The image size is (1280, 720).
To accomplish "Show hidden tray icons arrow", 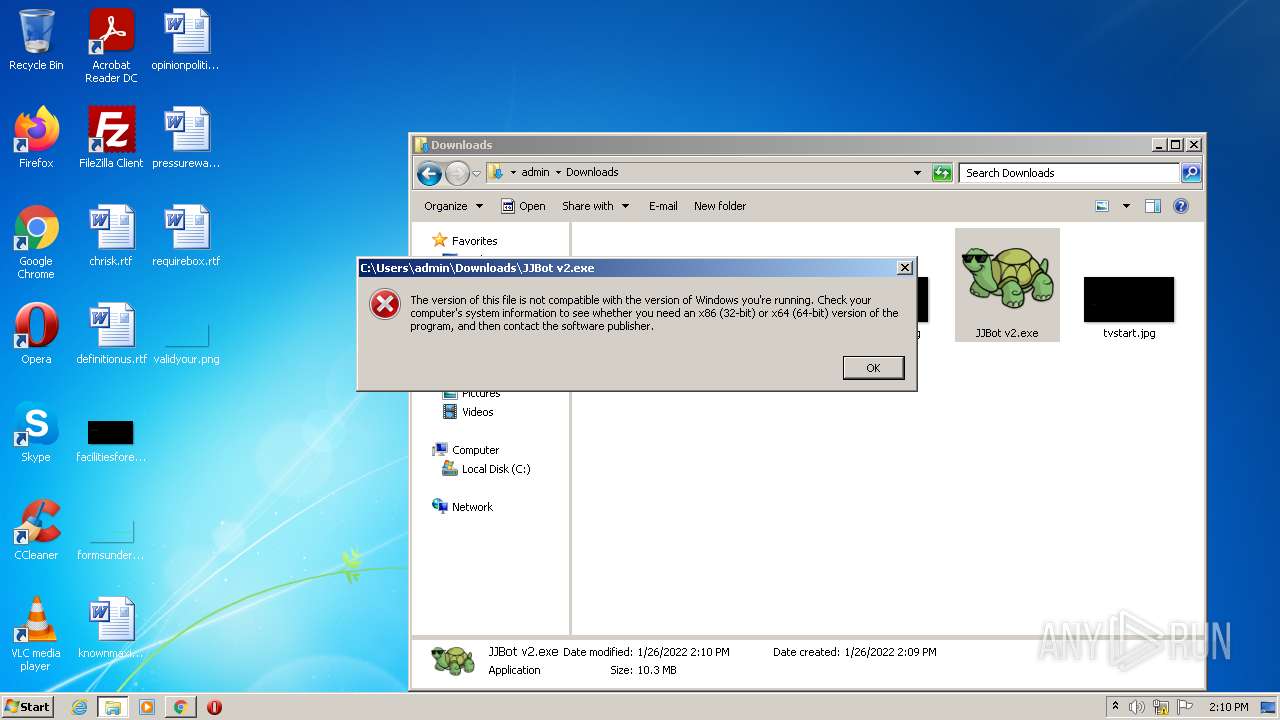I will (x=1115, y=707).
